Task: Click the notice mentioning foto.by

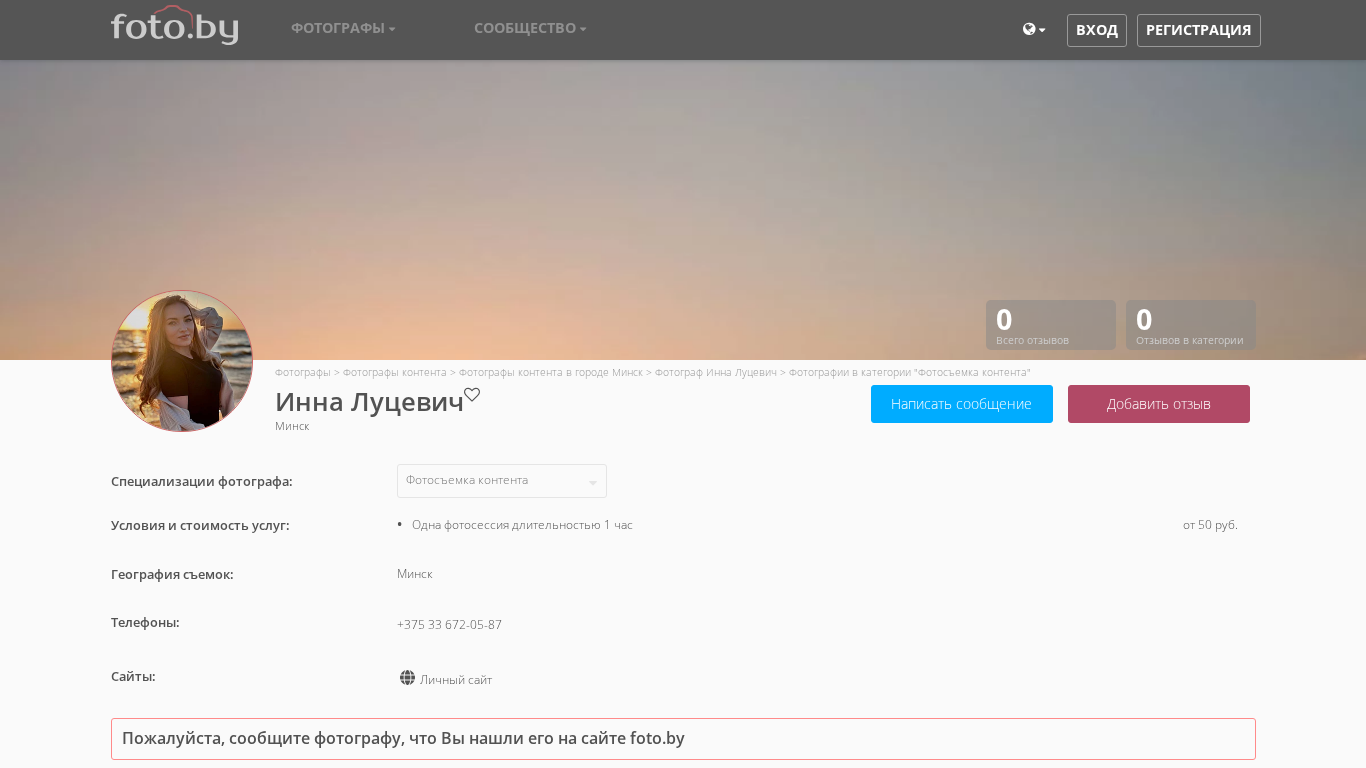Action: (683, 739)
